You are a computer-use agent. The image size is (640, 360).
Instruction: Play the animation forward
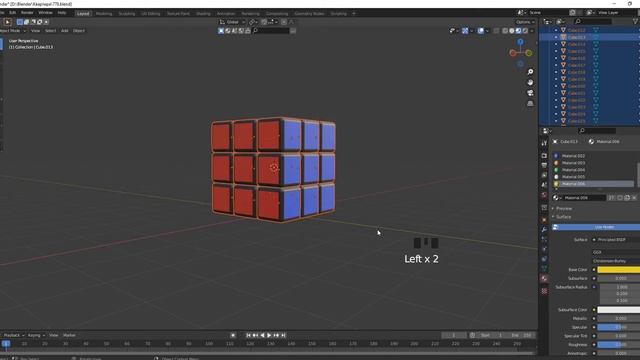pyautogui.click(x=269, y=335)
